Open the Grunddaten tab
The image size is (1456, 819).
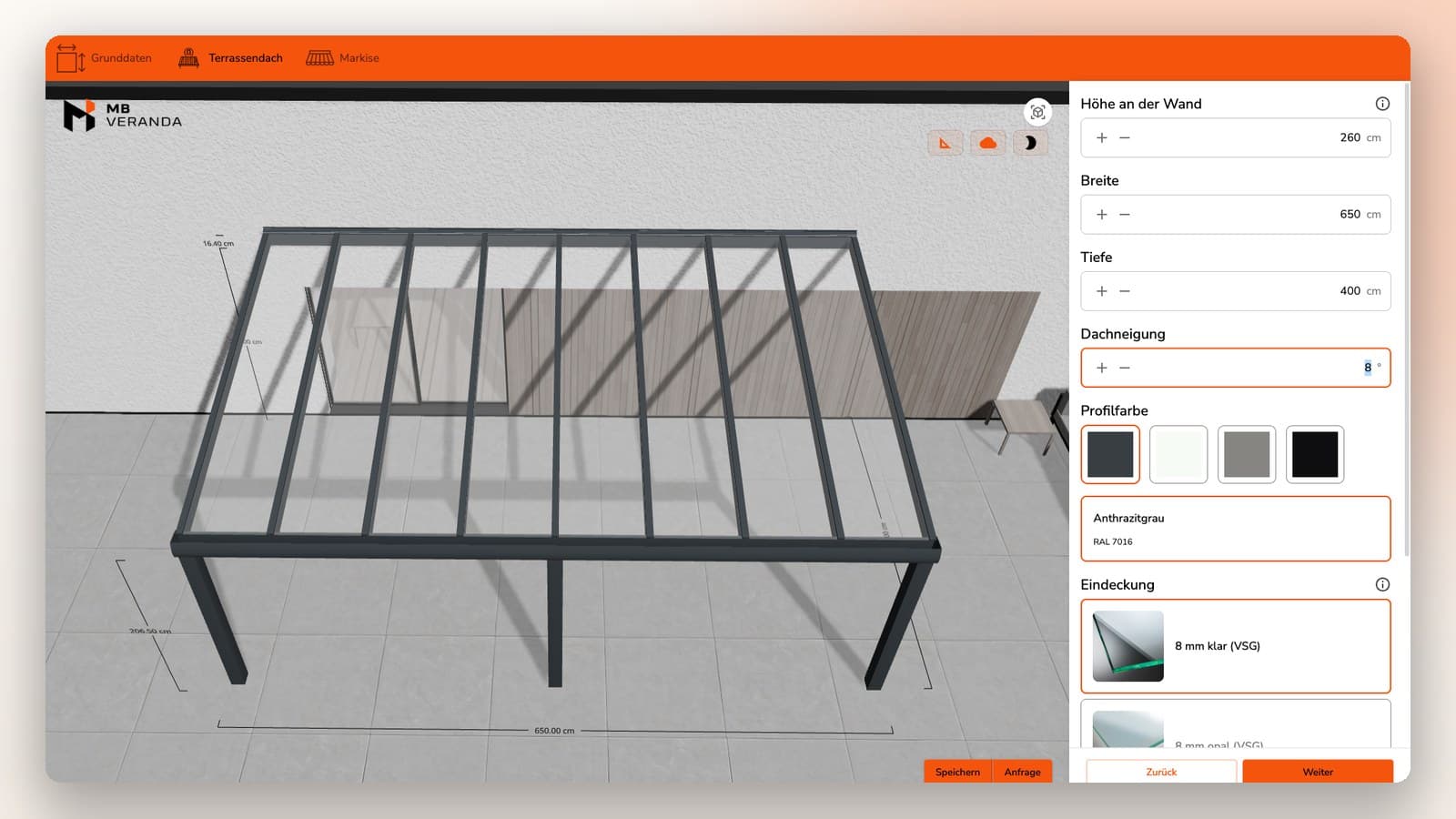(x=104, y=58)
